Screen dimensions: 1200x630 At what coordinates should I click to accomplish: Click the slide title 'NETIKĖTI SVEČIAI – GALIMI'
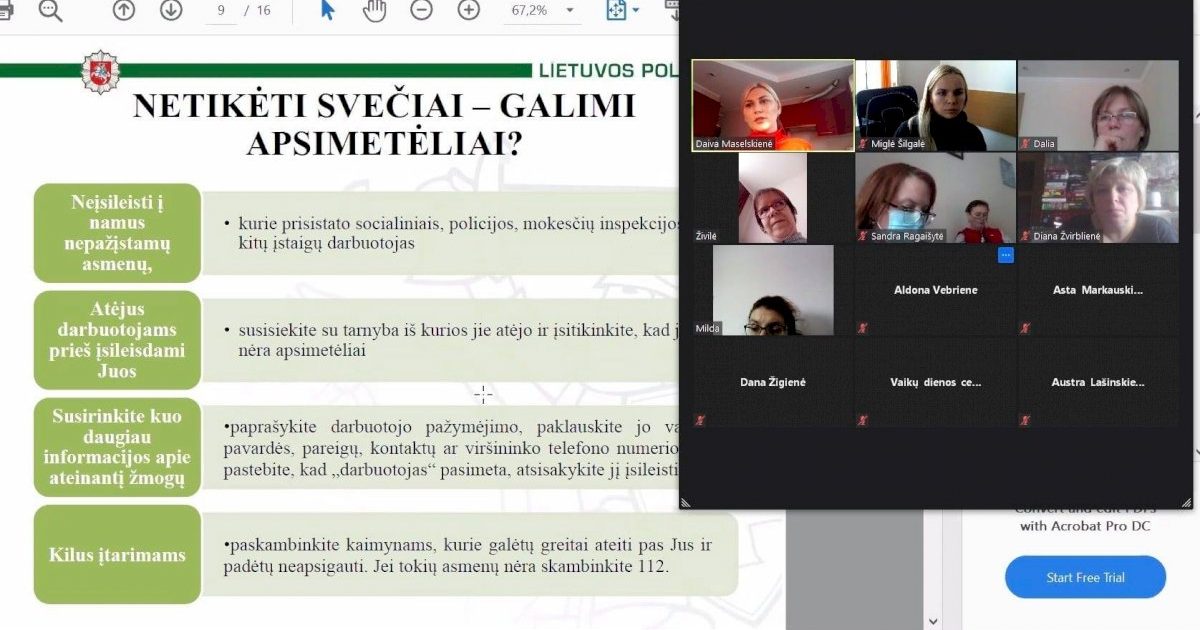click(384, 108)
